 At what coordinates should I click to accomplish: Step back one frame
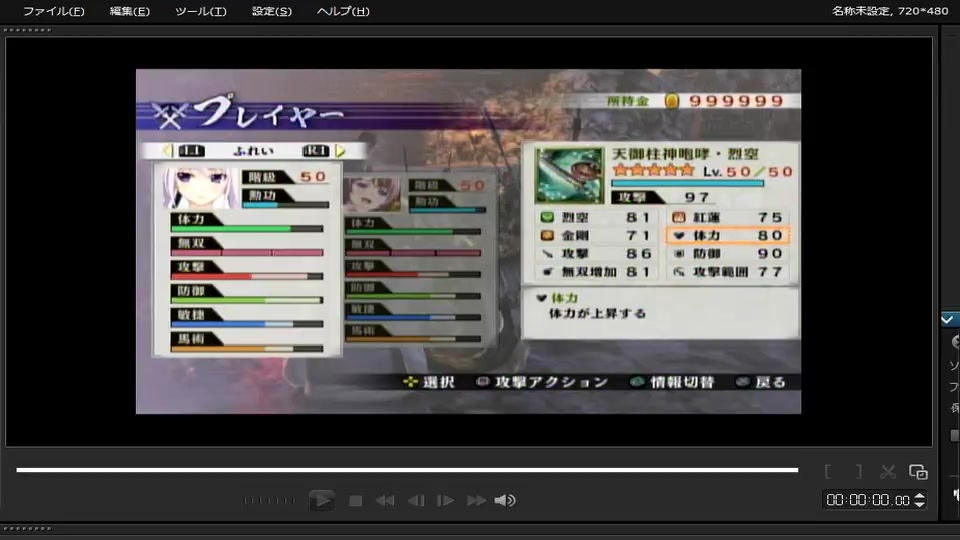[x=416, y=501]
